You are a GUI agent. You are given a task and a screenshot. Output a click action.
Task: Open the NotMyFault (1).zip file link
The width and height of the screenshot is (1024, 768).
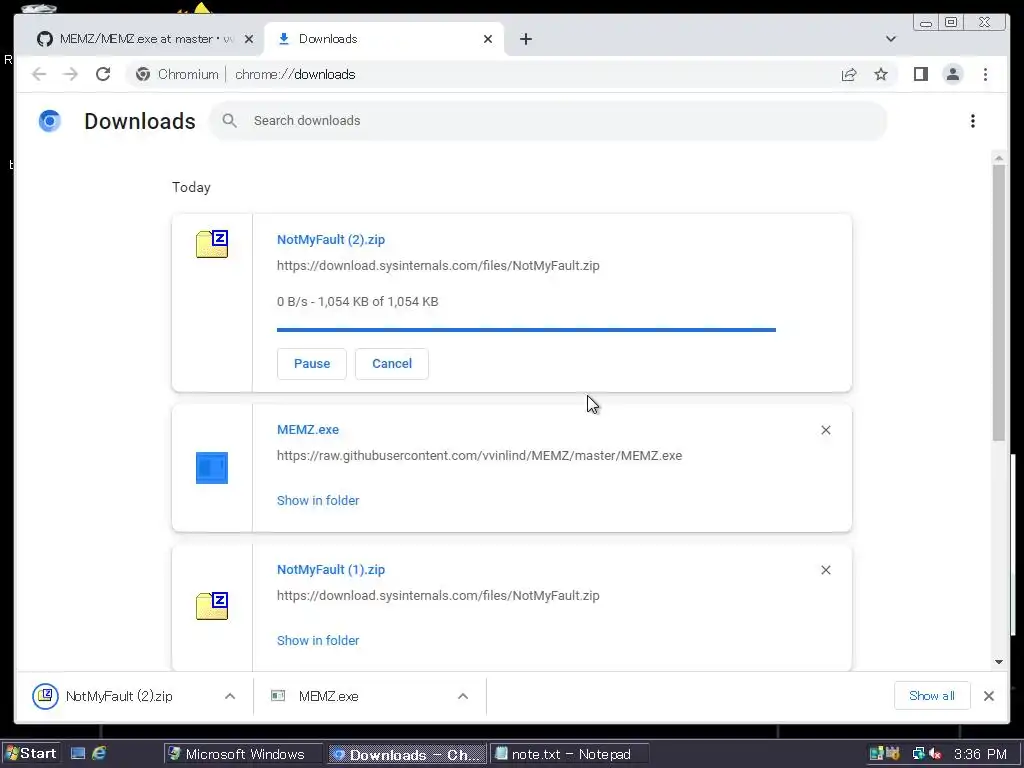click(331, 569)
